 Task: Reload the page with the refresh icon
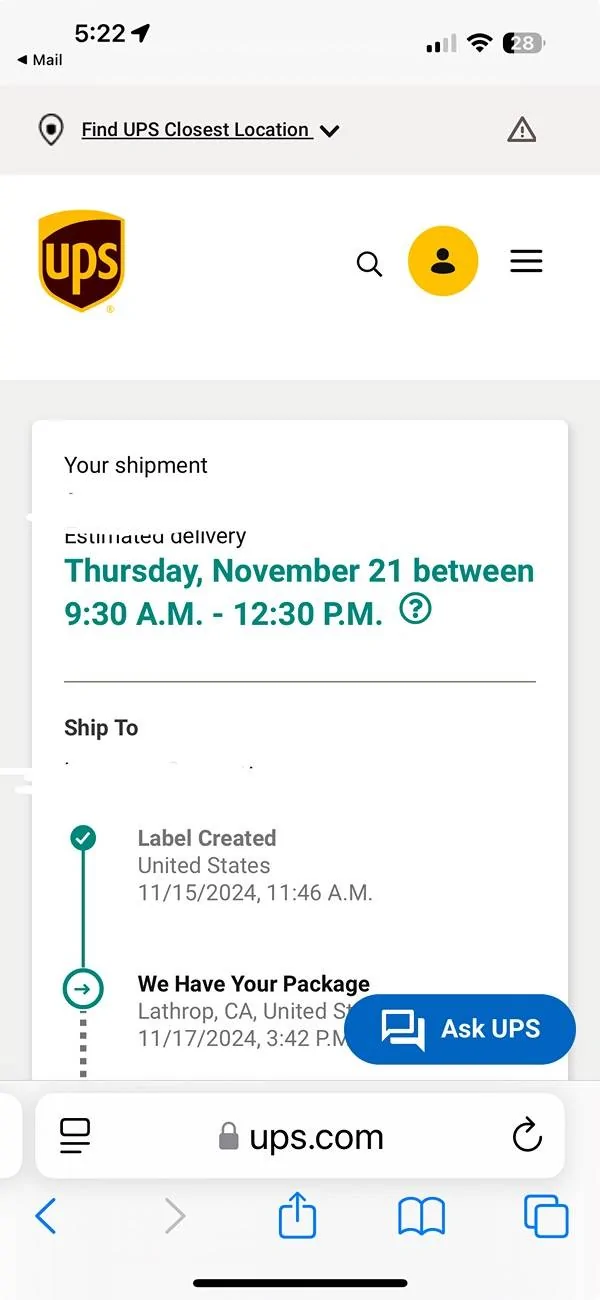coord(527,1136)
